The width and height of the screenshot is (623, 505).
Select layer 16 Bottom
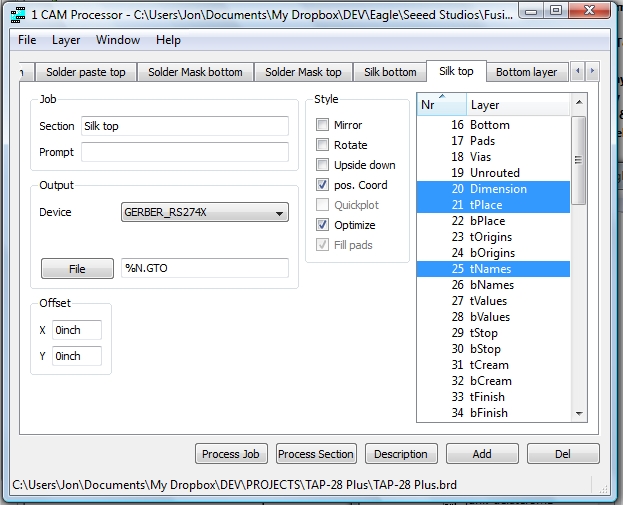(493, 125)
